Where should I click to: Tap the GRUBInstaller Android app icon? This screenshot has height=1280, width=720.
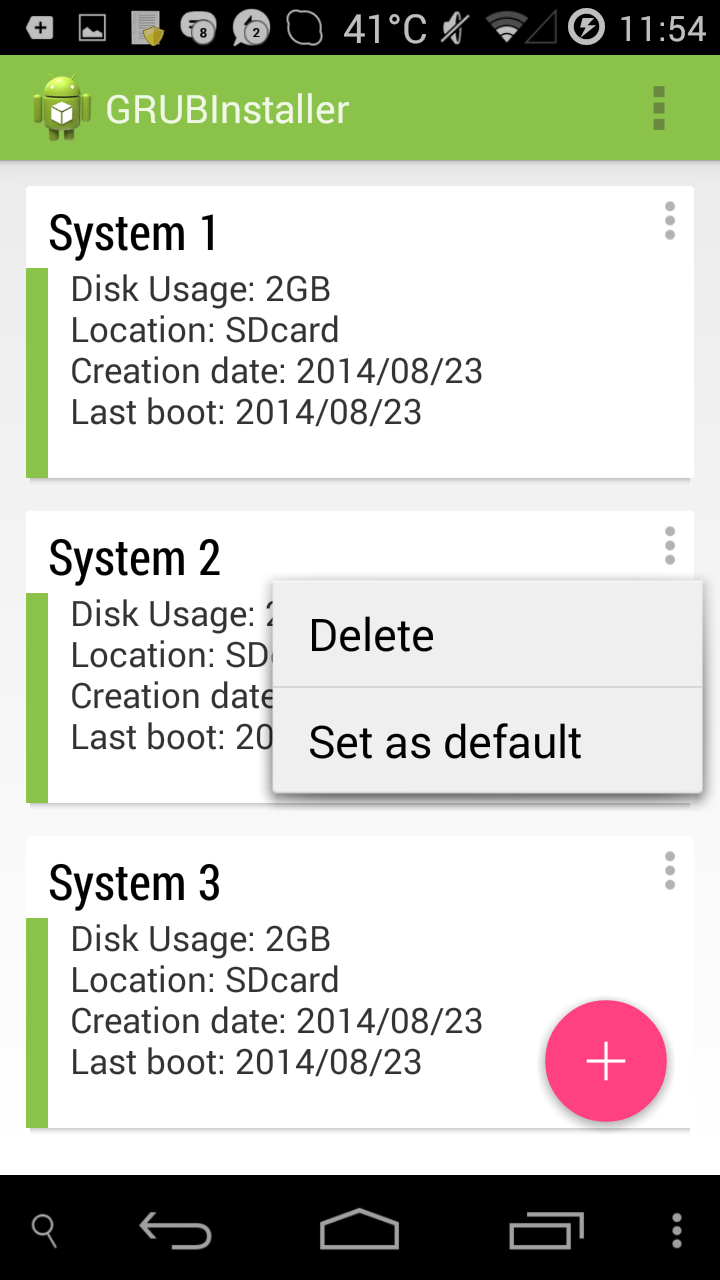(x=62, y=107)
